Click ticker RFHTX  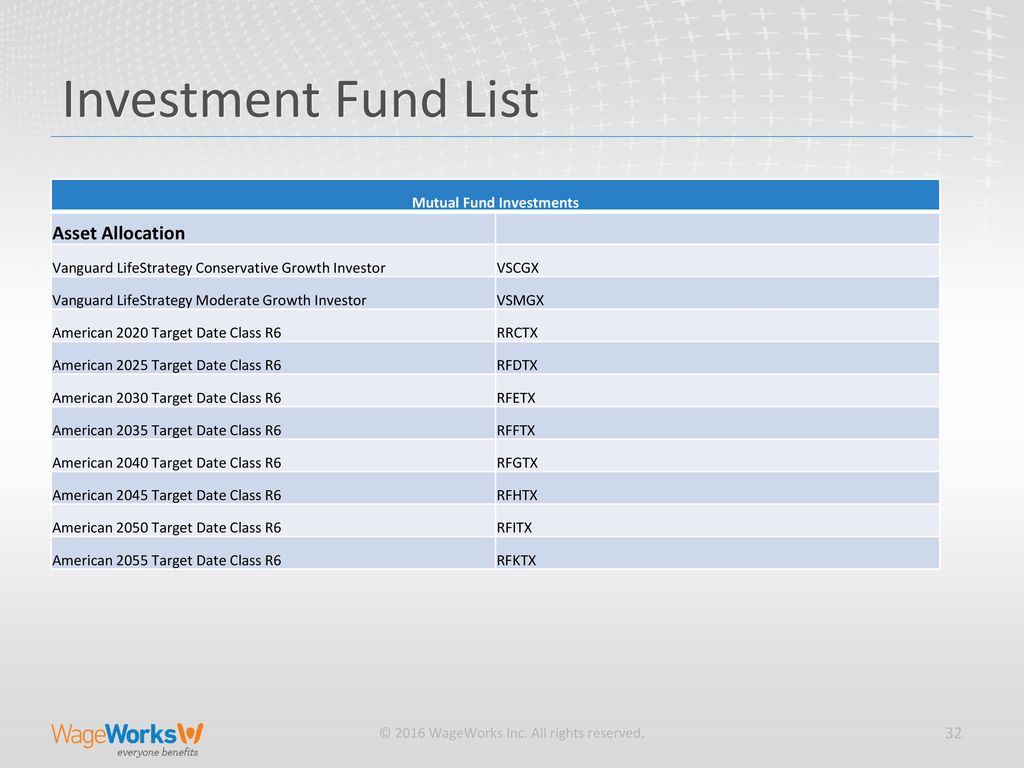click(x=517, y=495)
